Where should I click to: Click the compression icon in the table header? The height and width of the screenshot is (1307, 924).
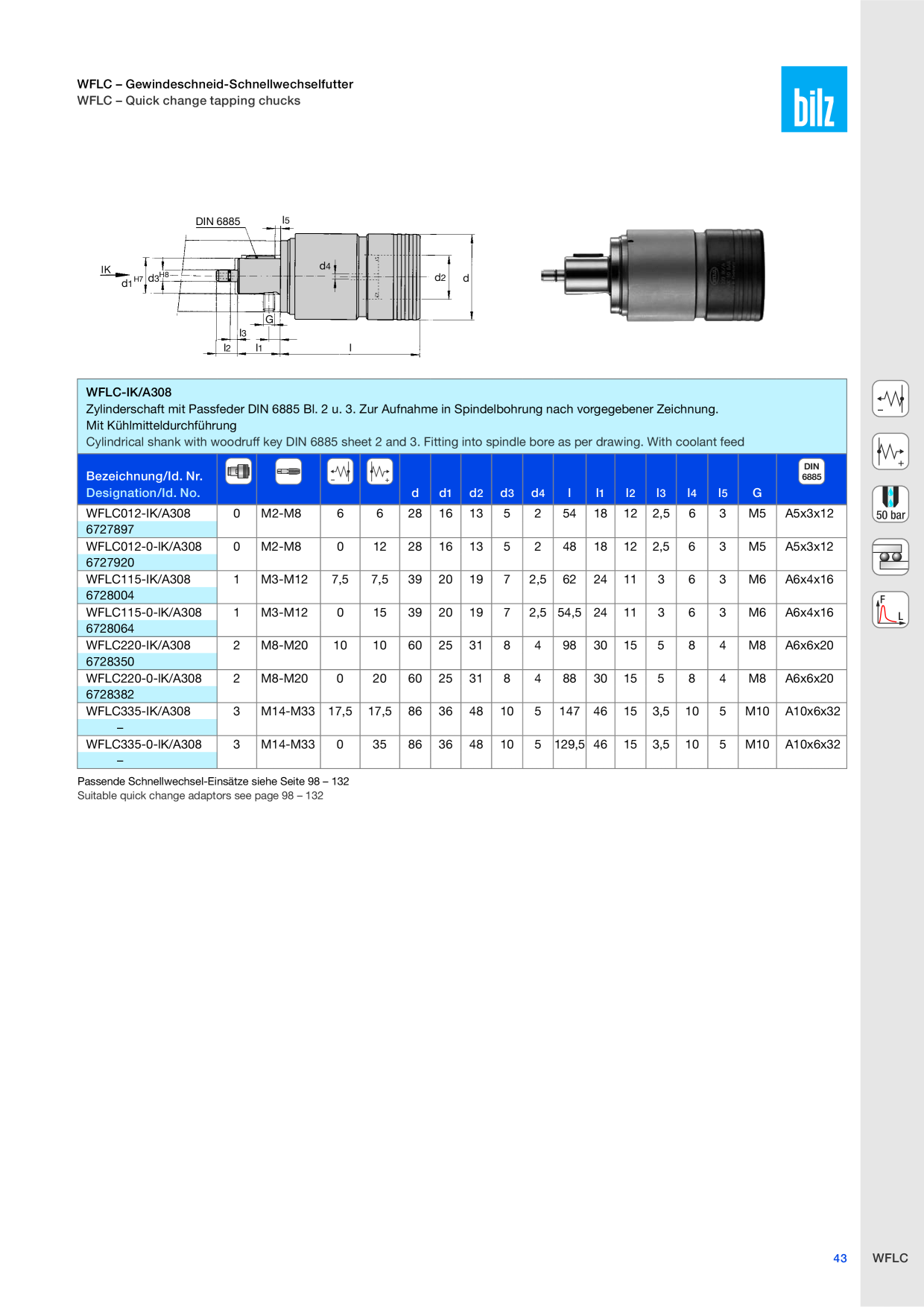[x=341, y=471]
